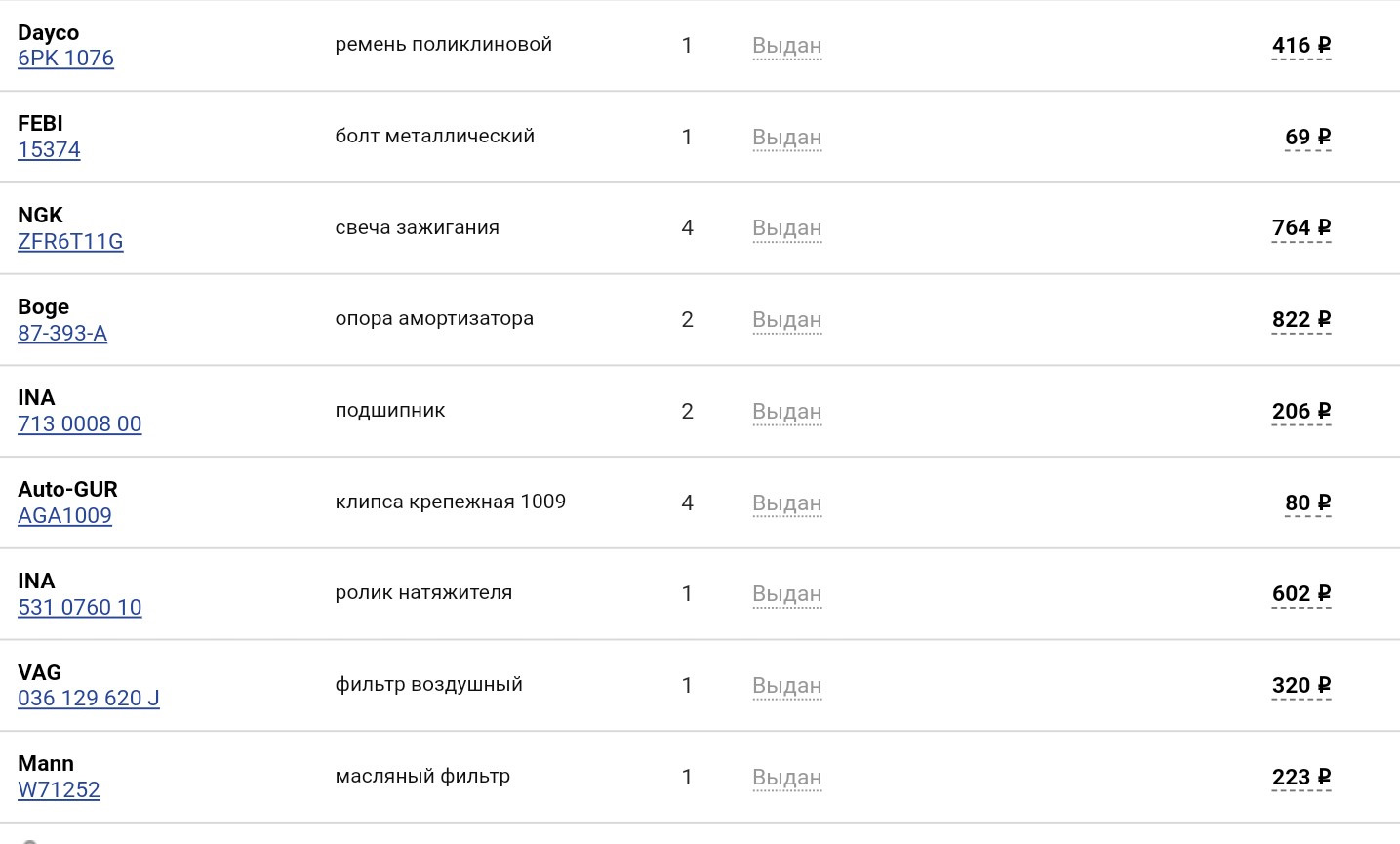
Task: Open FEBI part link 15374
Action: 49,150
